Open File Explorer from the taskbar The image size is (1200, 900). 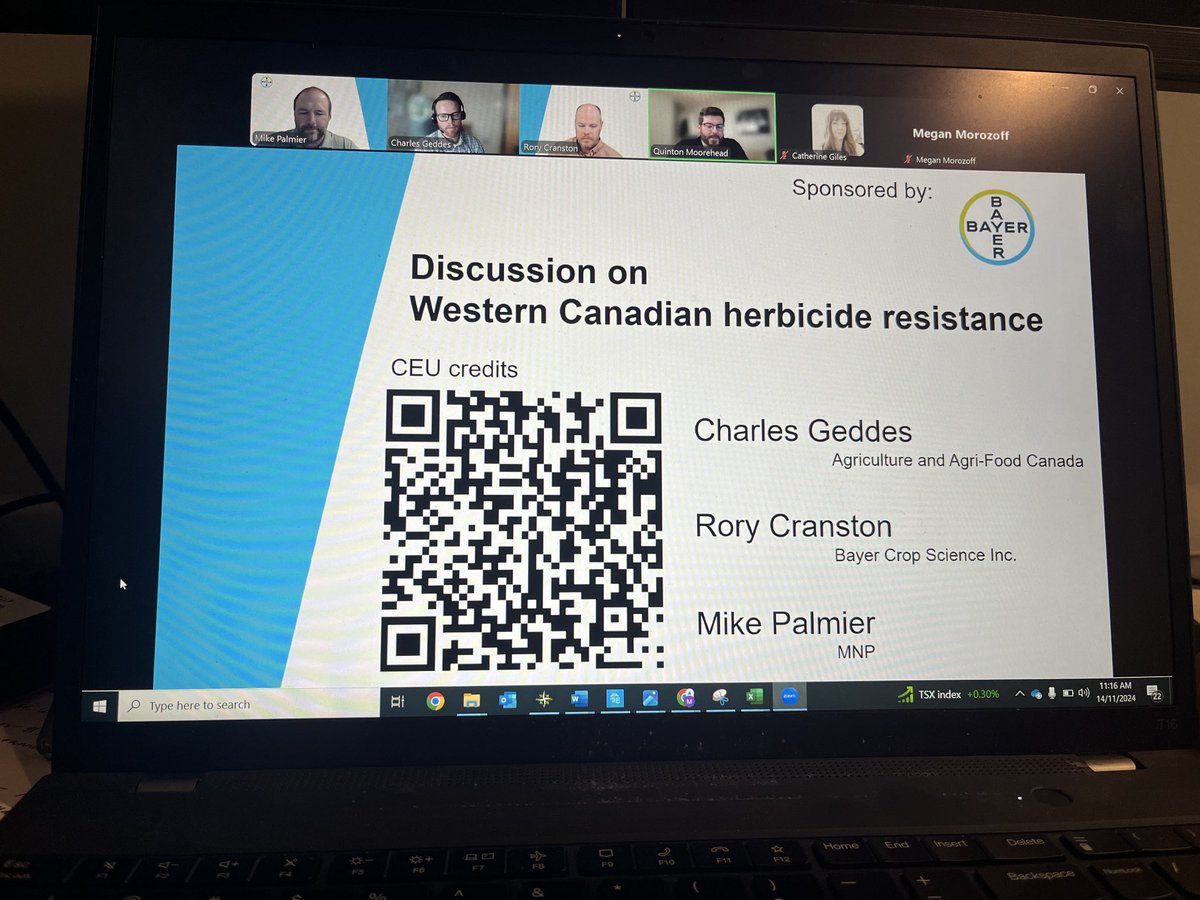point(470,700)
